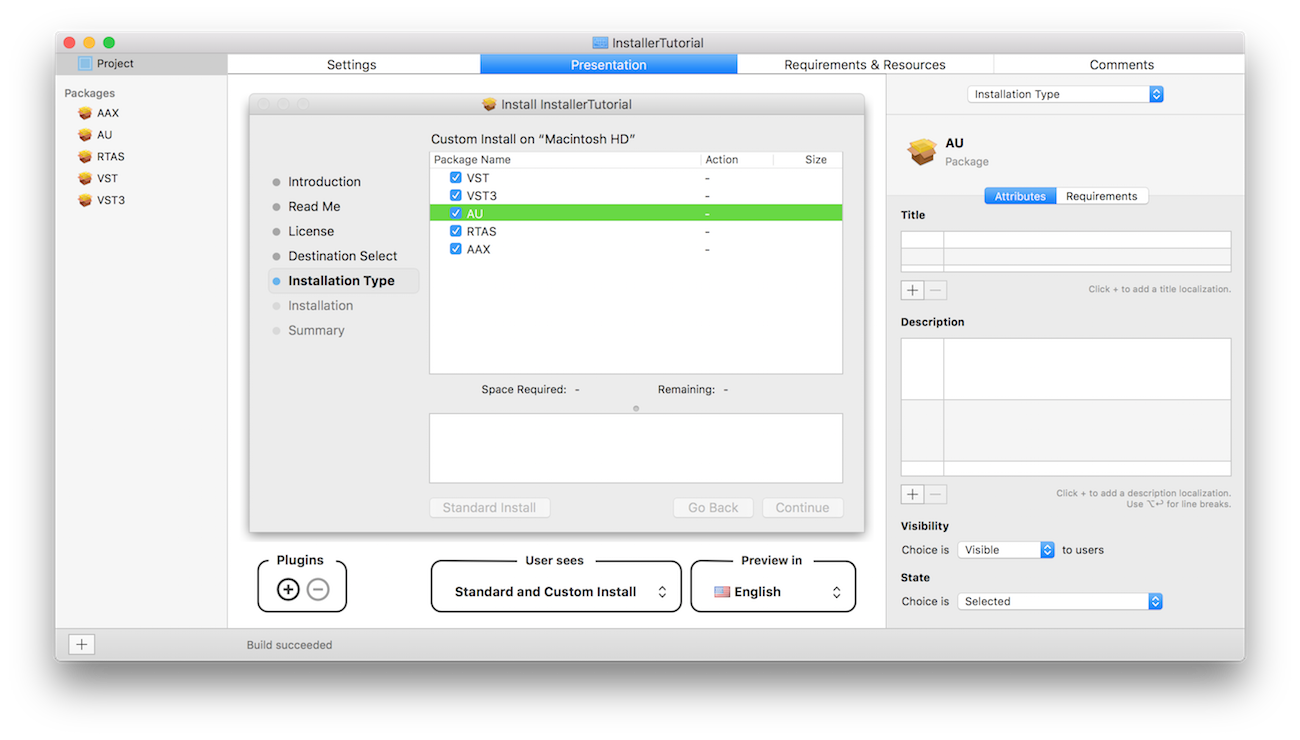This screenshot has width=1300, height=740.
Task: Switch to Requirements segment for AU package
Action: click(1101, 197)
